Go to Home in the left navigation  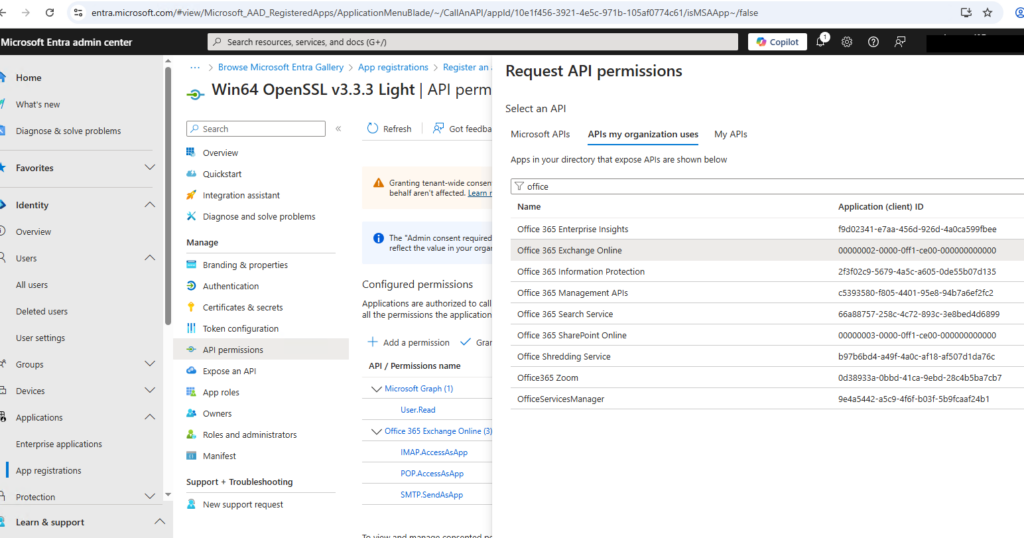click(x=28, y=77)
